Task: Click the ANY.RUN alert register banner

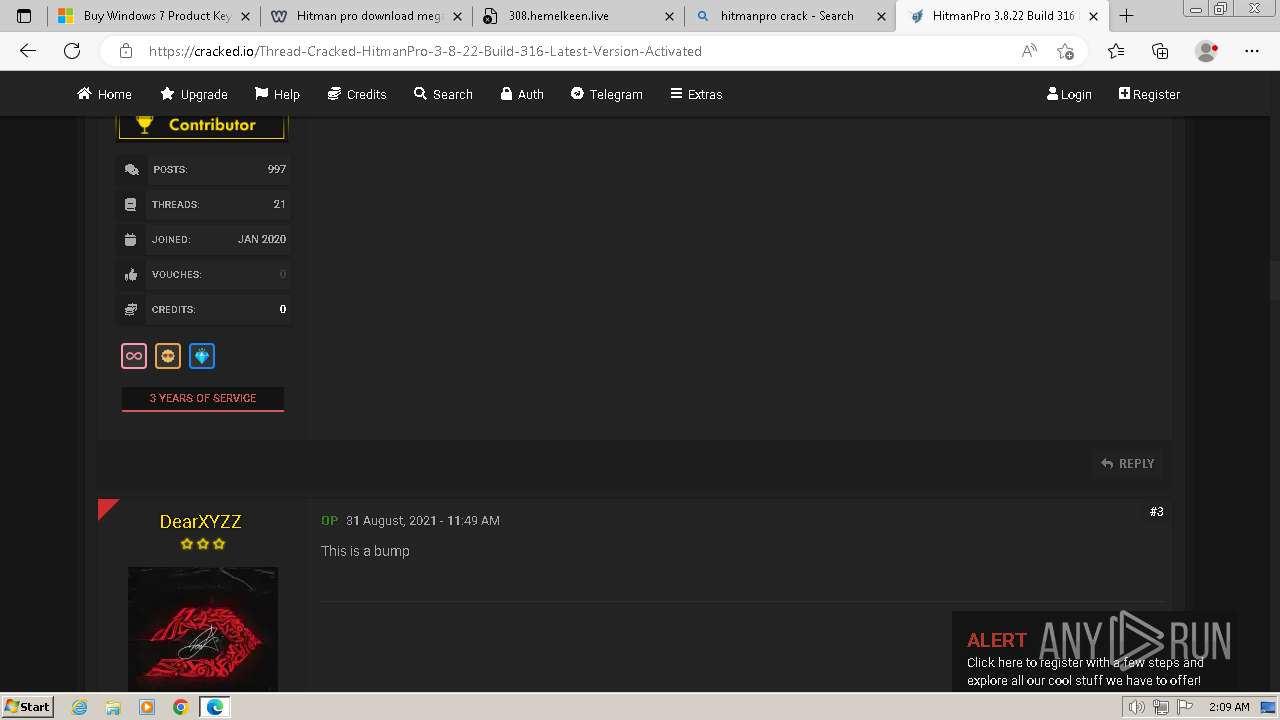Action: click(1094, 650)
